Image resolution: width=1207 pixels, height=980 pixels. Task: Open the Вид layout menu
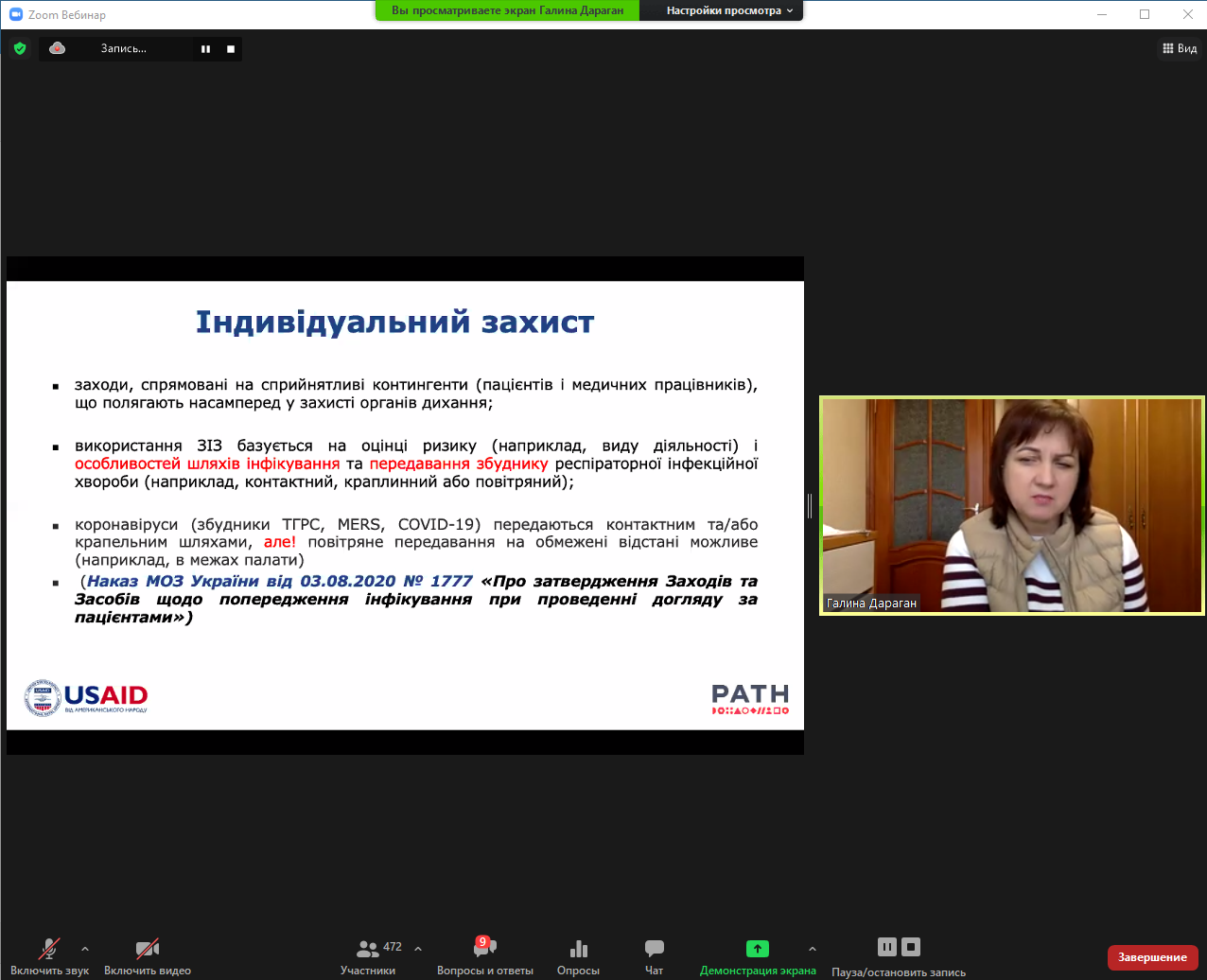click(1180, 48)
